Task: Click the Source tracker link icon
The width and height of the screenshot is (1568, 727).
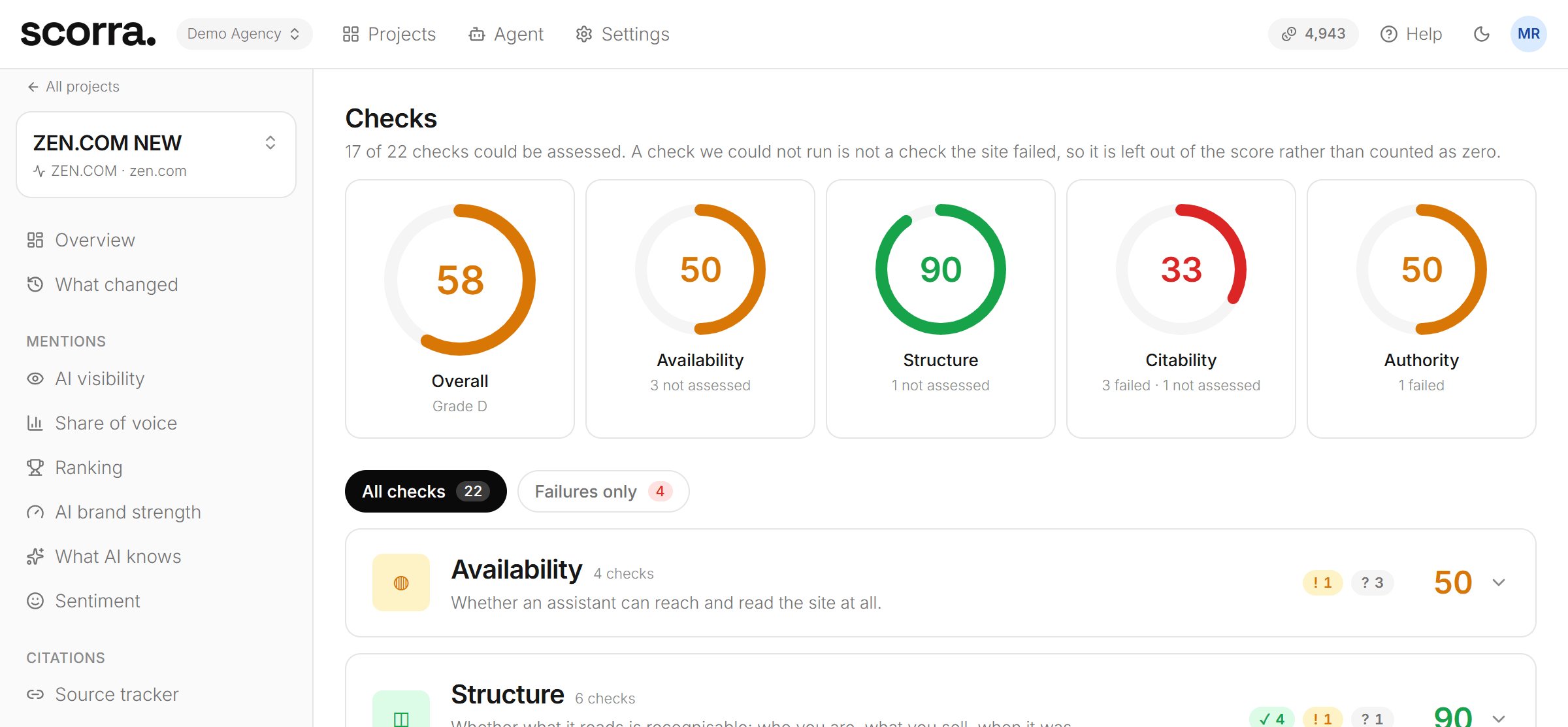Action: (x=35, y=694)
